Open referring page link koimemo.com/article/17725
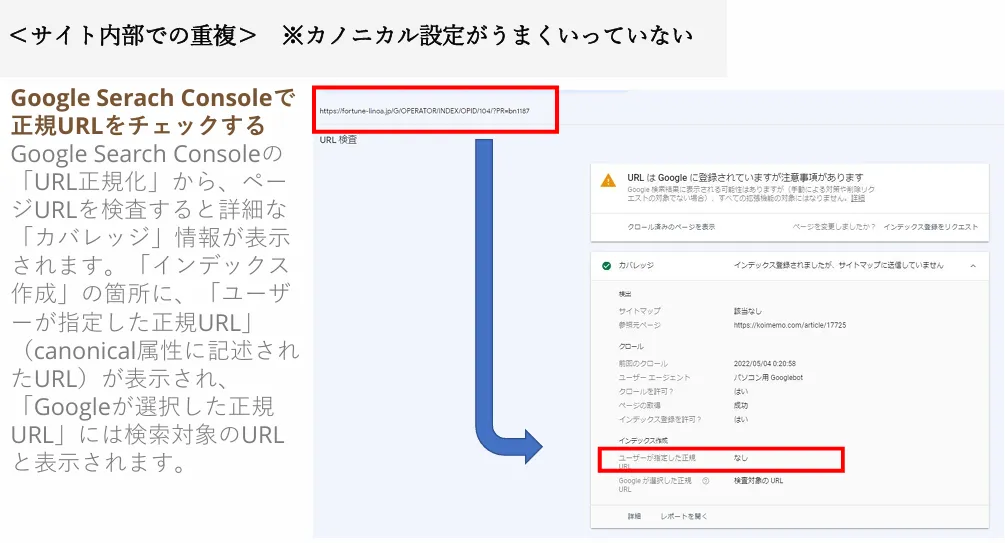This screenshot has height=543, width=1005. coord(790,325)
